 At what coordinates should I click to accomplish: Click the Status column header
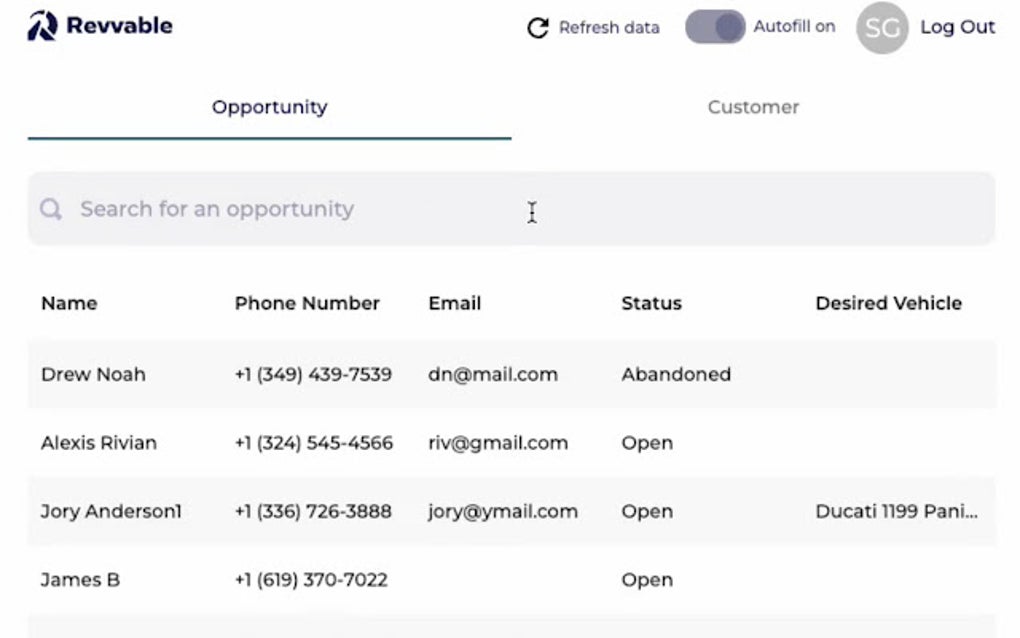point(651,304)
